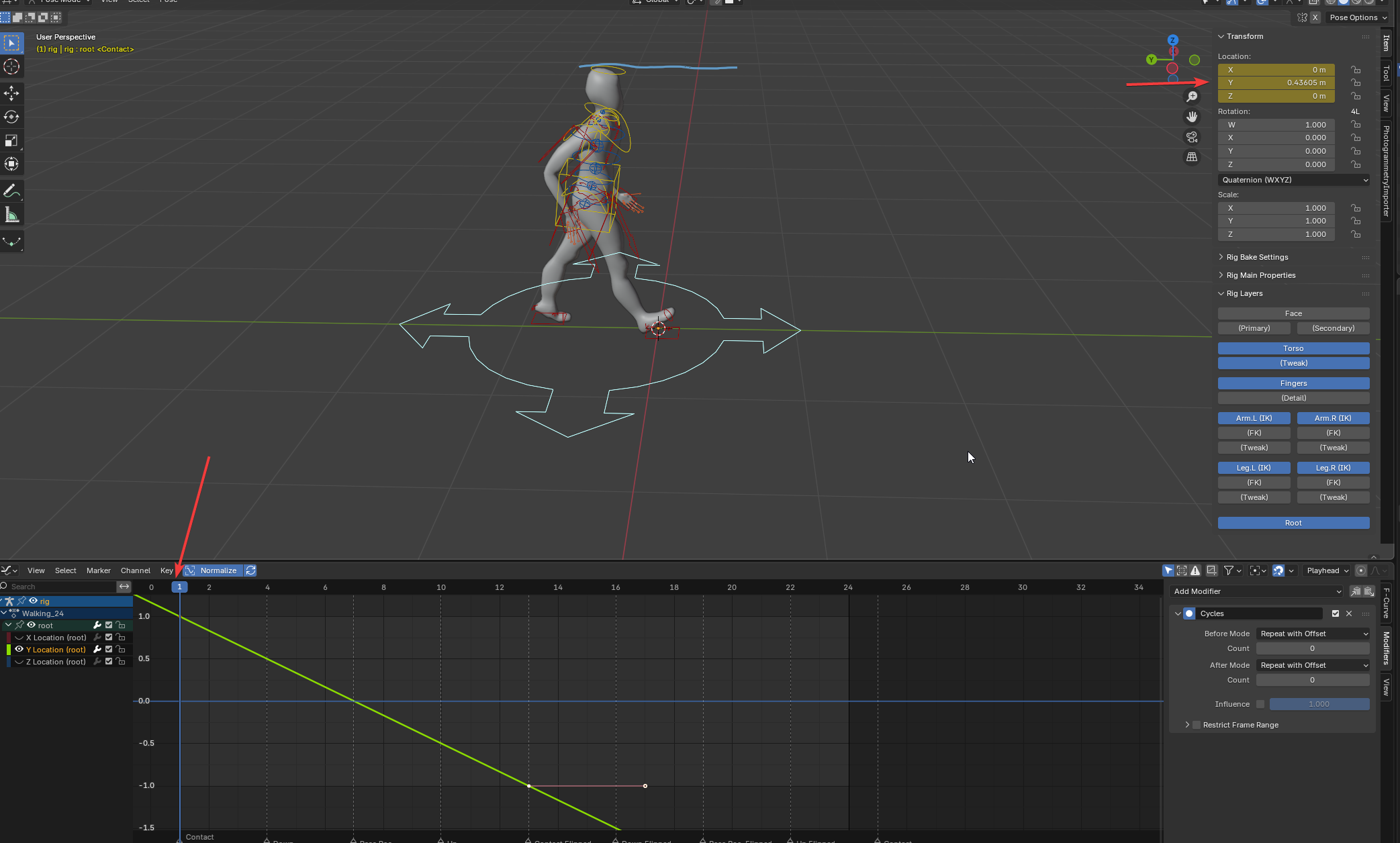Open the Marker menu in graph editor
Screen dimensions: 1400x843
[98, 571]
